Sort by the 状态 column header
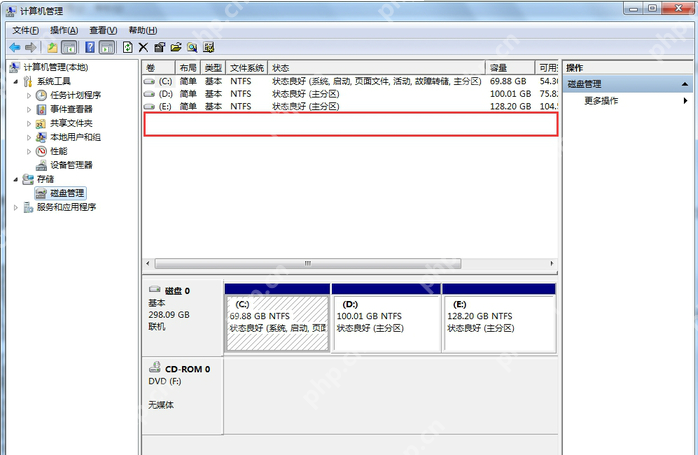This screenshot has width=698, height=455. [x=376, y=68]
